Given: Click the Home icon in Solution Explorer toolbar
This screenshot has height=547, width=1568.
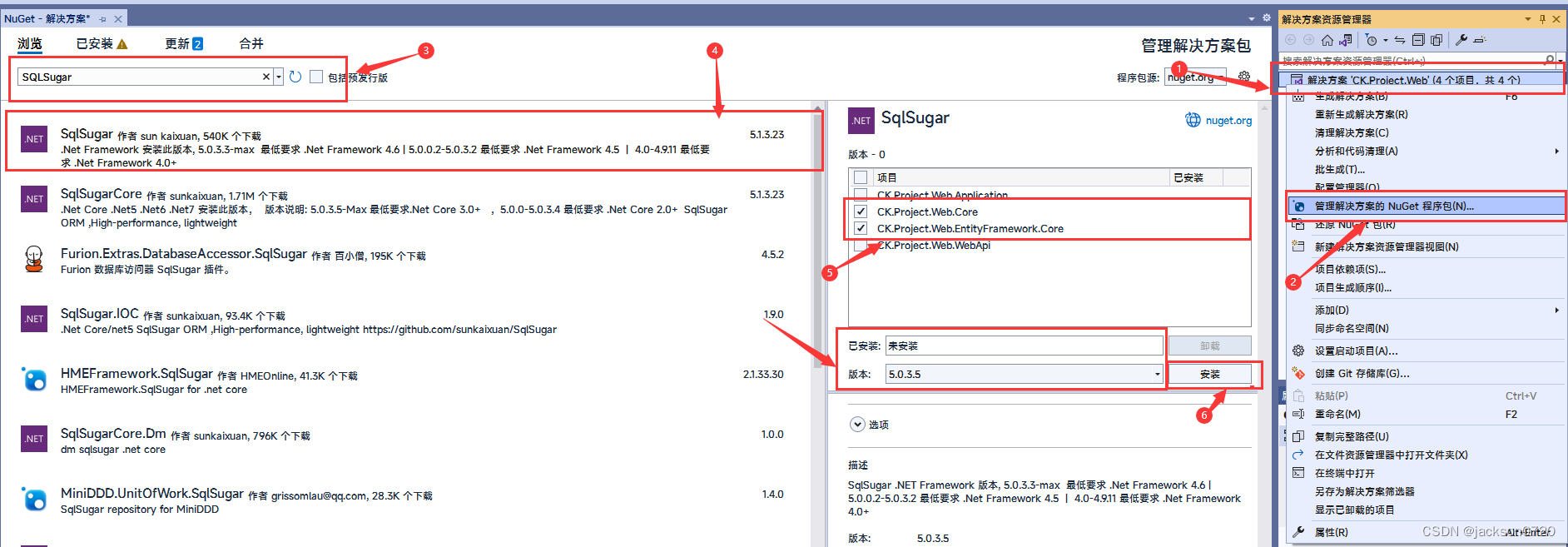Looking at the screenshot, I should coord(1327,40).
